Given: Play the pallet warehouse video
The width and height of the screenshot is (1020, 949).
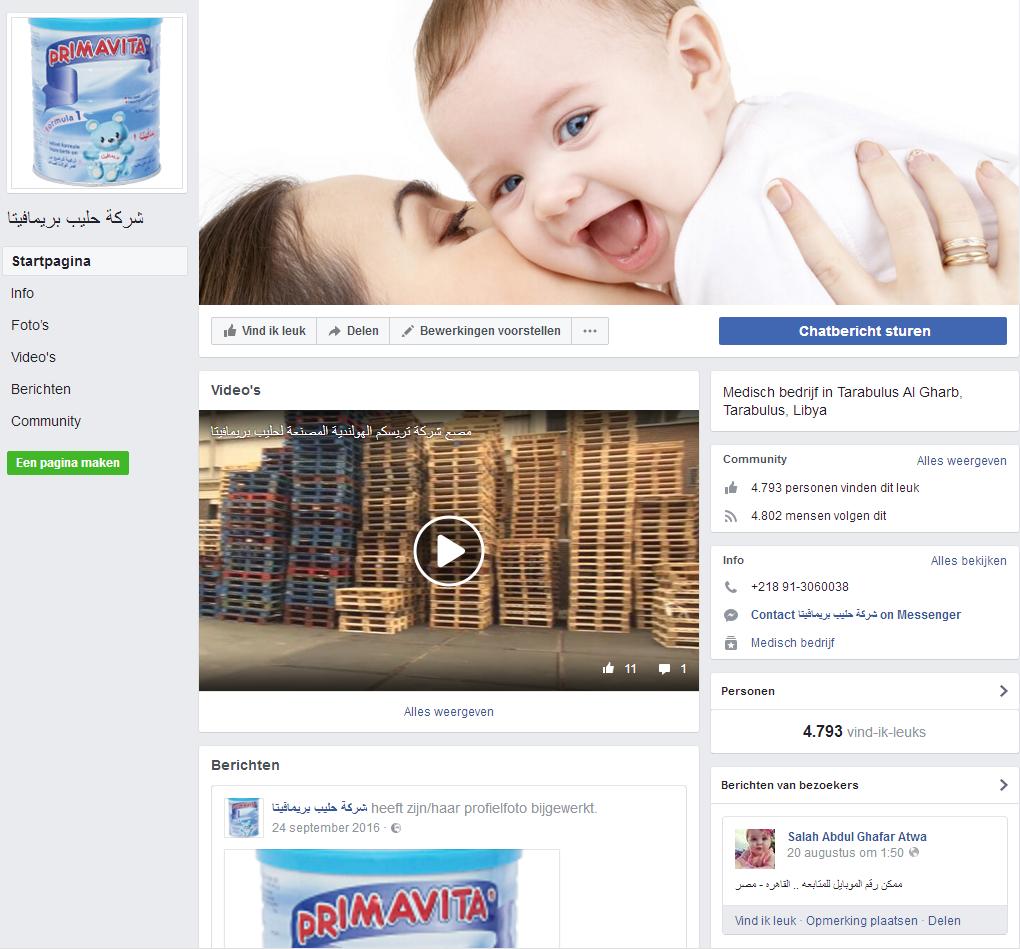Looking at the screenshot, I should [449, 551].
